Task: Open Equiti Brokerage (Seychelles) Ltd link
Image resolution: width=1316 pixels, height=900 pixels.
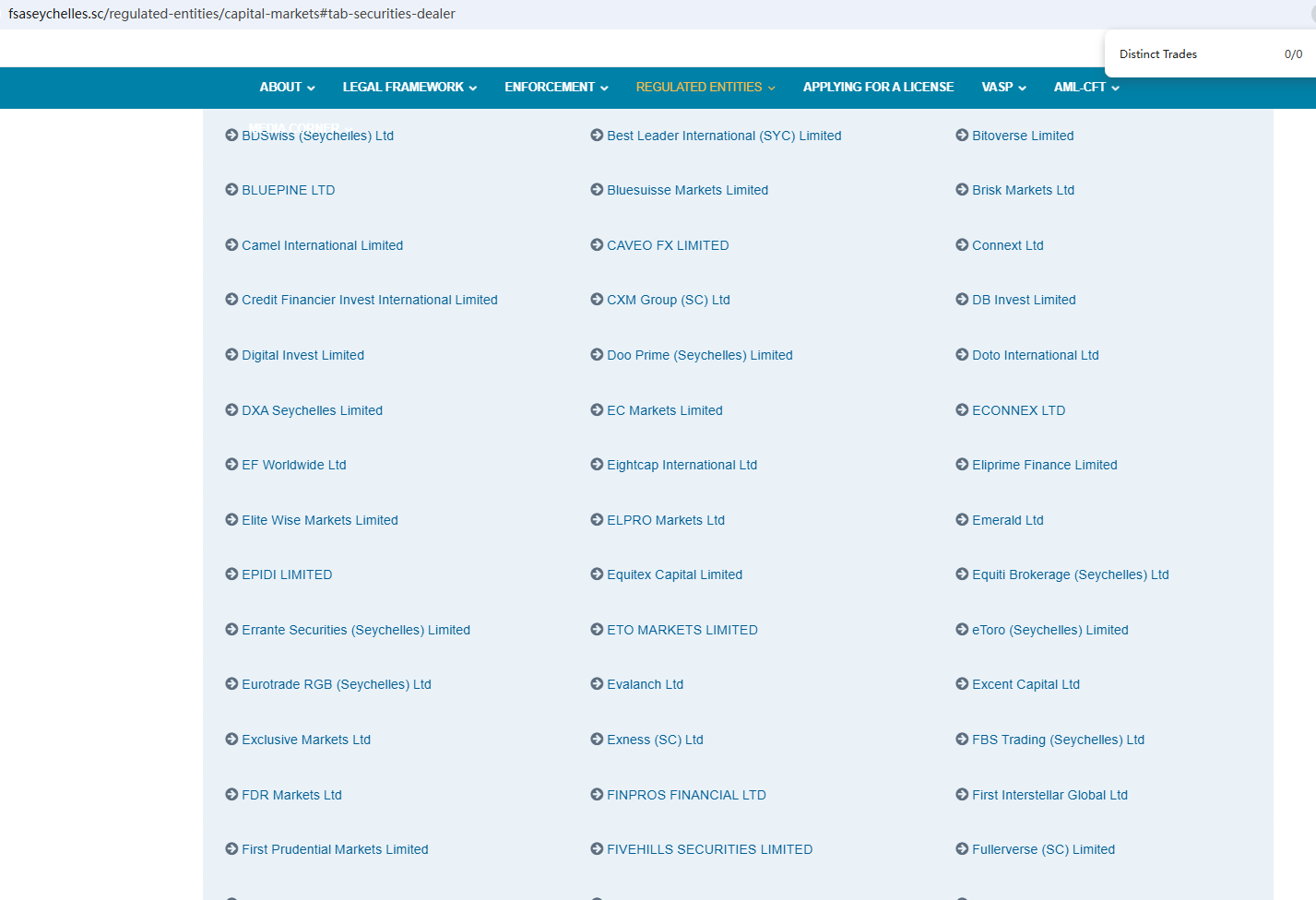Action: coord(1070,574)
